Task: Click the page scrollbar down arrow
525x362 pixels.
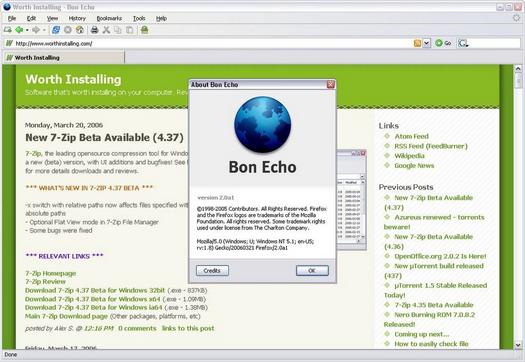Action: click(x=518, y=345)
